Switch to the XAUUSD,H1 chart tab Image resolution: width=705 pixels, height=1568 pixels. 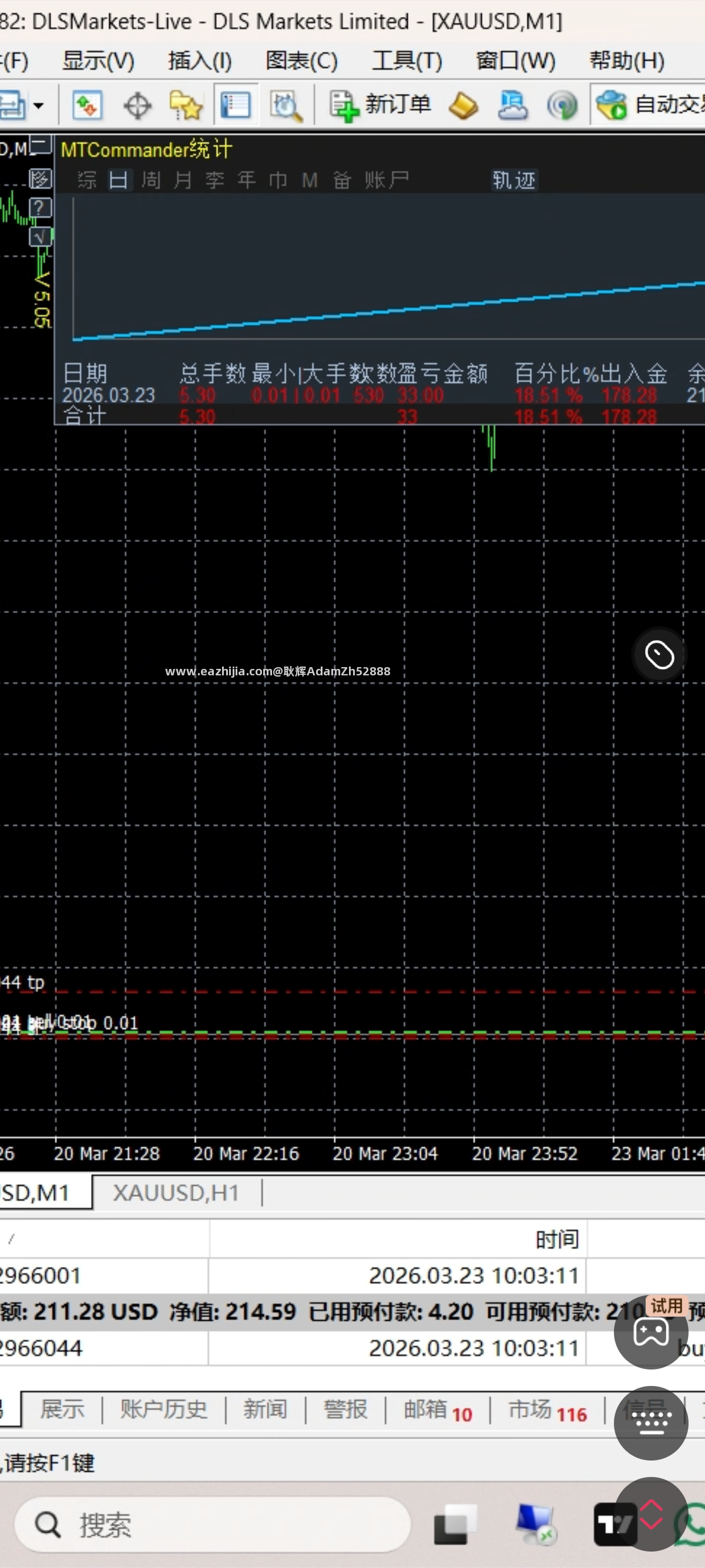click(x=176, y=1192)
